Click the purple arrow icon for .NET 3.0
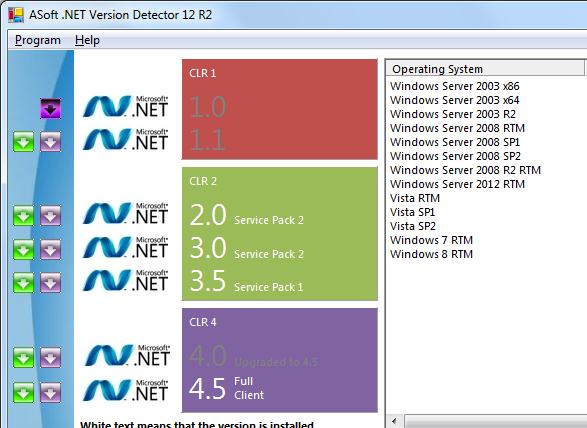 (51, 249)
